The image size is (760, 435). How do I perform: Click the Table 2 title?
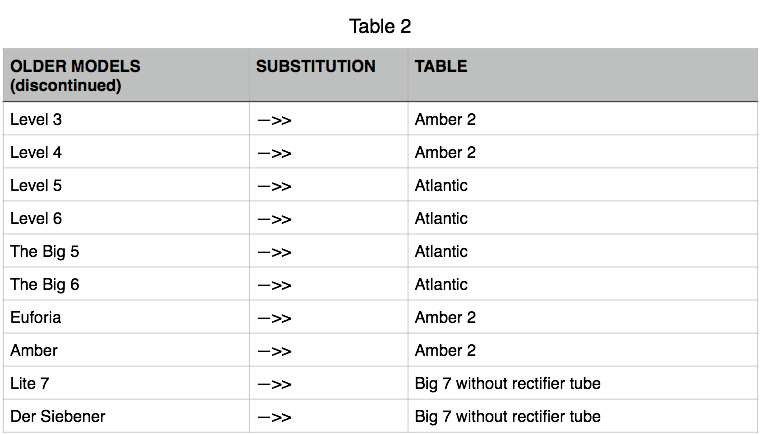click(380, 26)
